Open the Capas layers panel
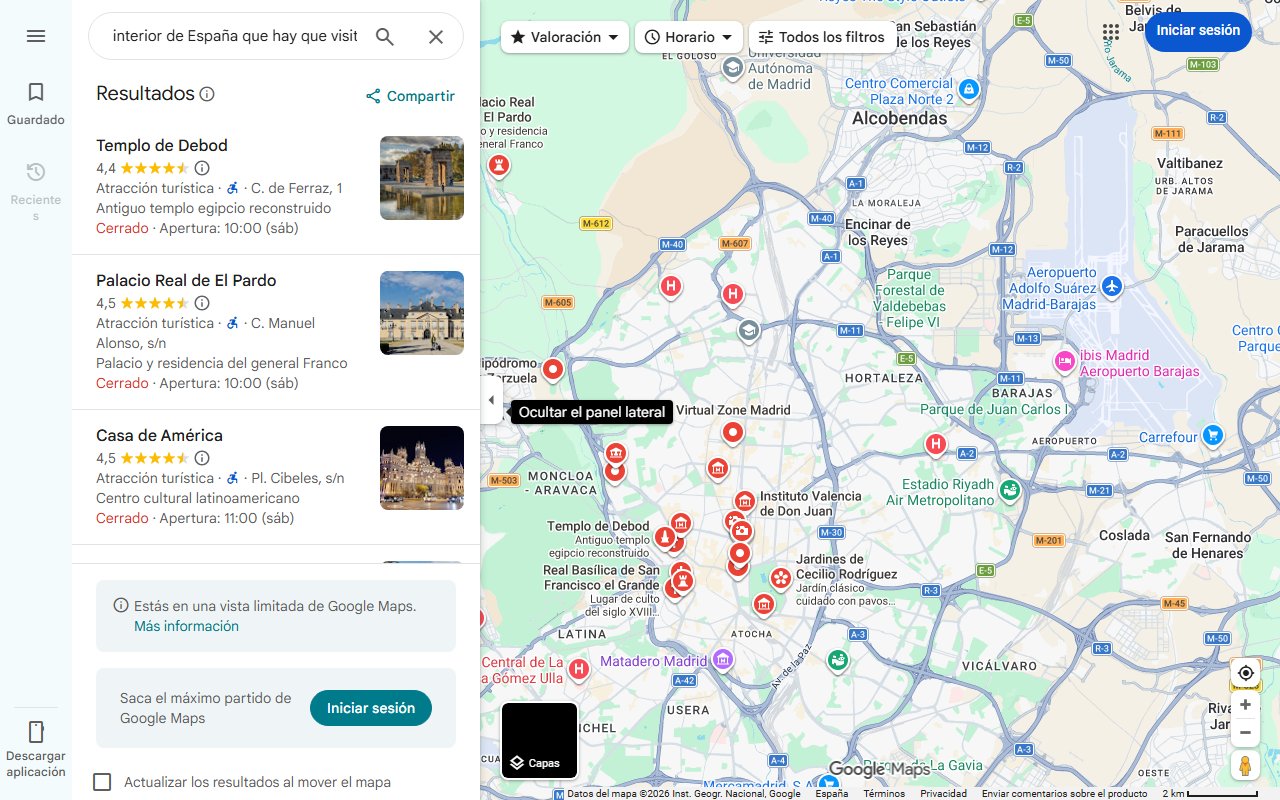 click(539, 740)
